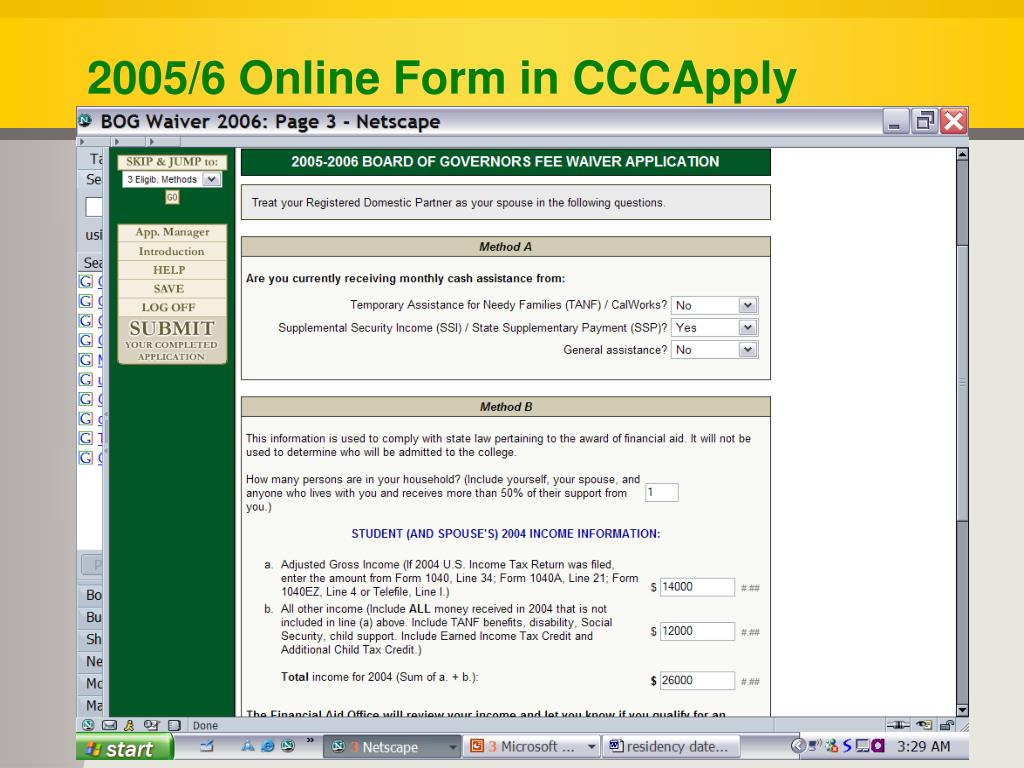Click SUBMIT your completed application
Image resolution: width=1024 pixels, height=768 pixels.
172,340
